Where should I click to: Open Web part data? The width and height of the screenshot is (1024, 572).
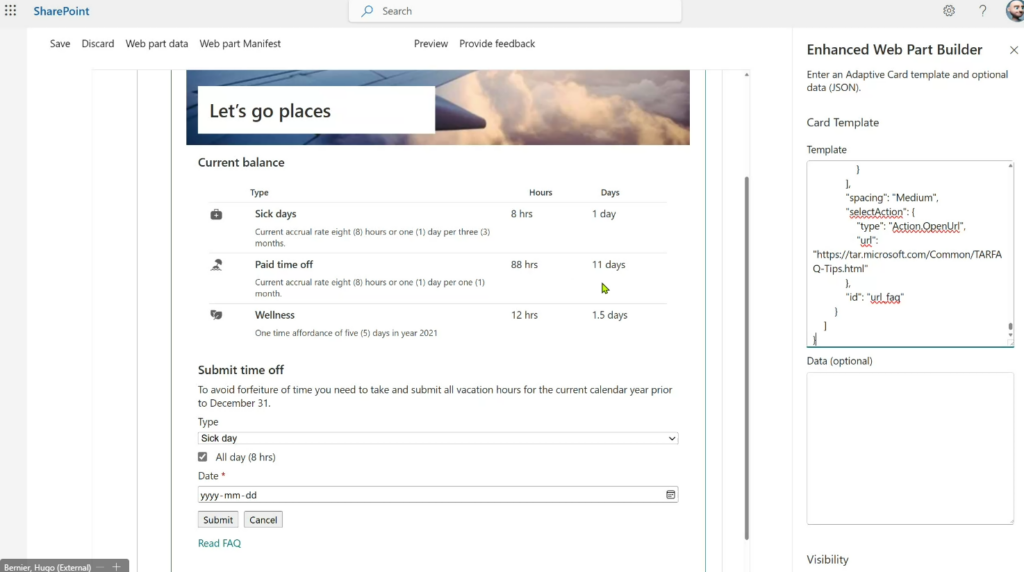coord(156,44)
